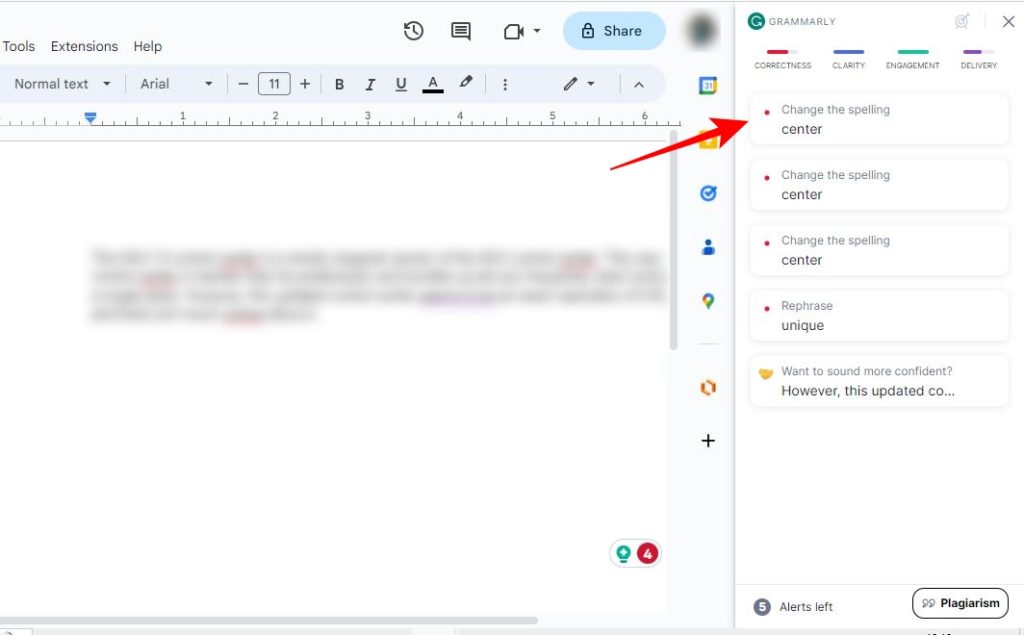Open version history clock icon

point(413,31)
